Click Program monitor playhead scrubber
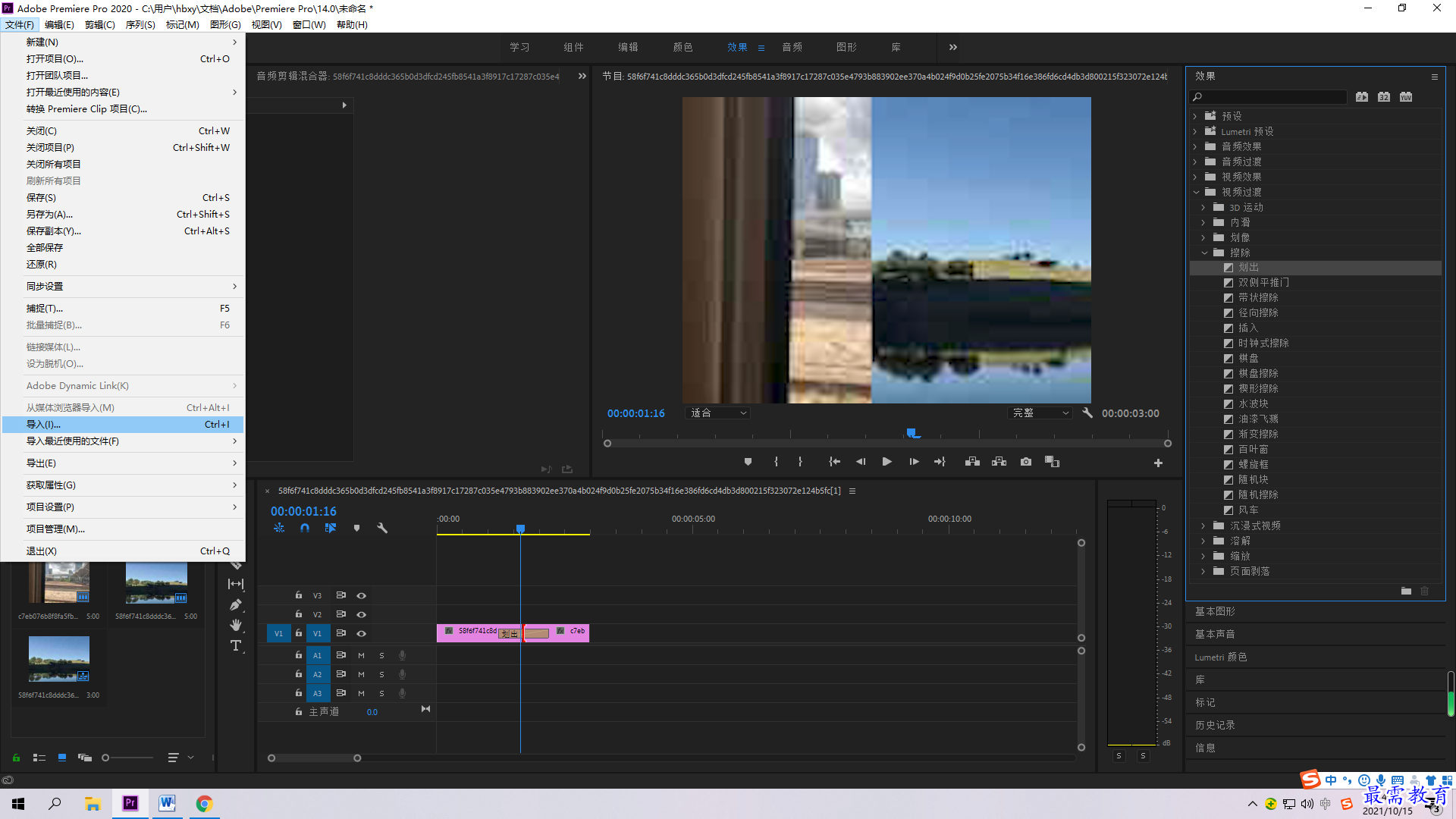The image size is (1456, 819). [x=912, y=433]
